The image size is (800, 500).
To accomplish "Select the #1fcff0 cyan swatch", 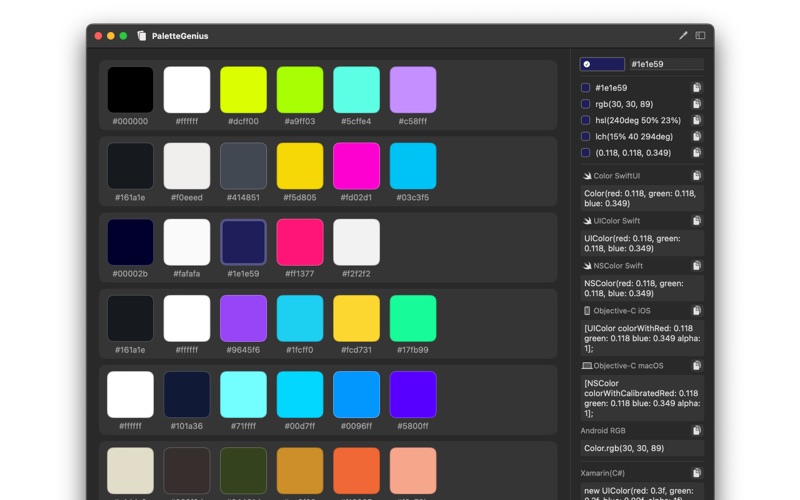I will tap(300, 318).
